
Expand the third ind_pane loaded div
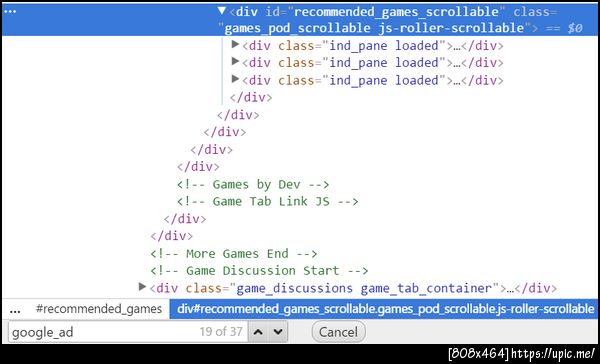(x=236, y=79)
